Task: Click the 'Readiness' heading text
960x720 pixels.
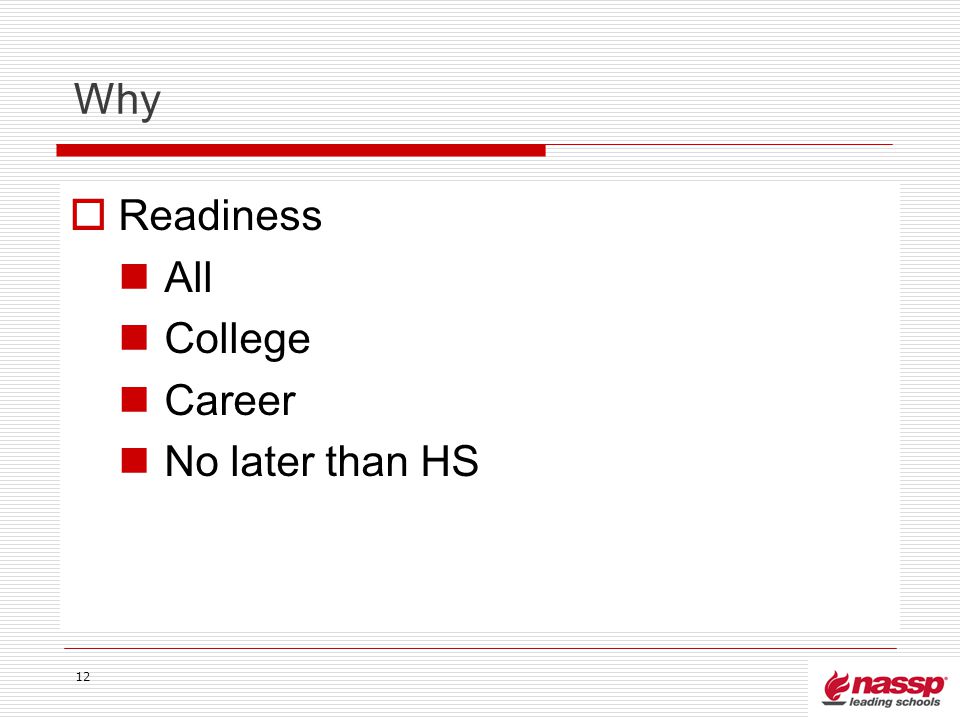Action: [220, 216]
